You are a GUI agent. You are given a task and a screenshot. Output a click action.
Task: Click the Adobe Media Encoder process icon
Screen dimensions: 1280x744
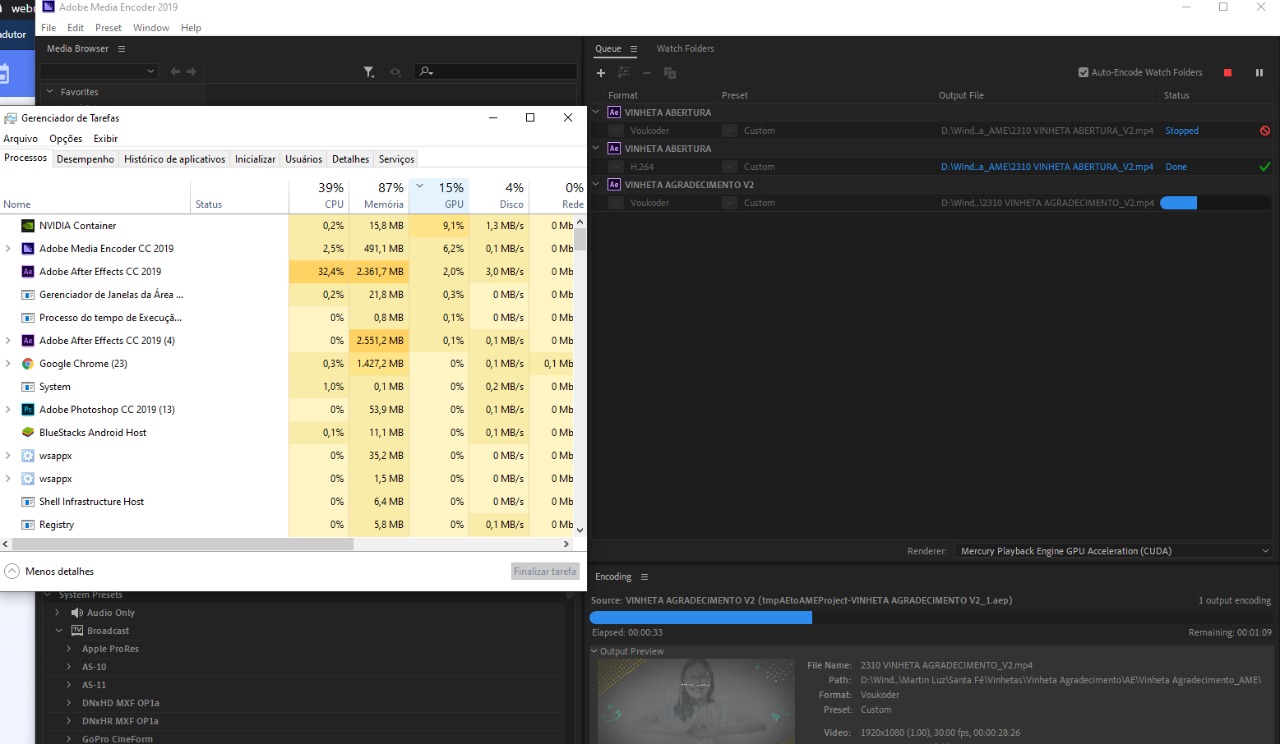tap(28, 249)
